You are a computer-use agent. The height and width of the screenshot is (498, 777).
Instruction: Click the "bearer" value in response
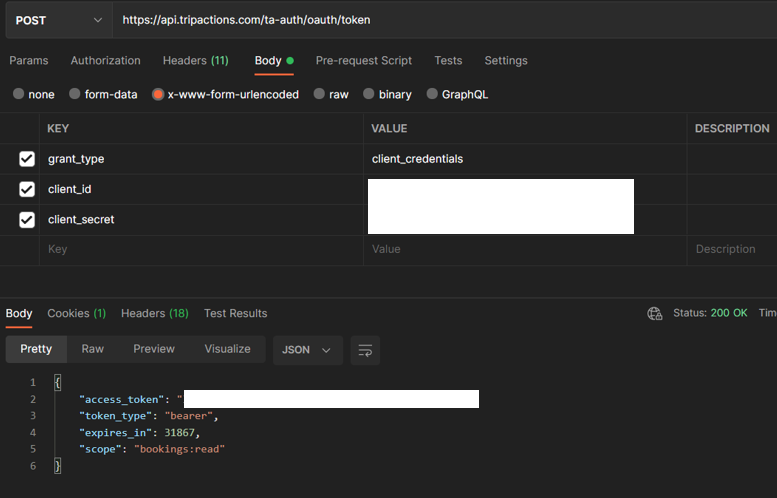pyautogui.click(x=189, y=416)
